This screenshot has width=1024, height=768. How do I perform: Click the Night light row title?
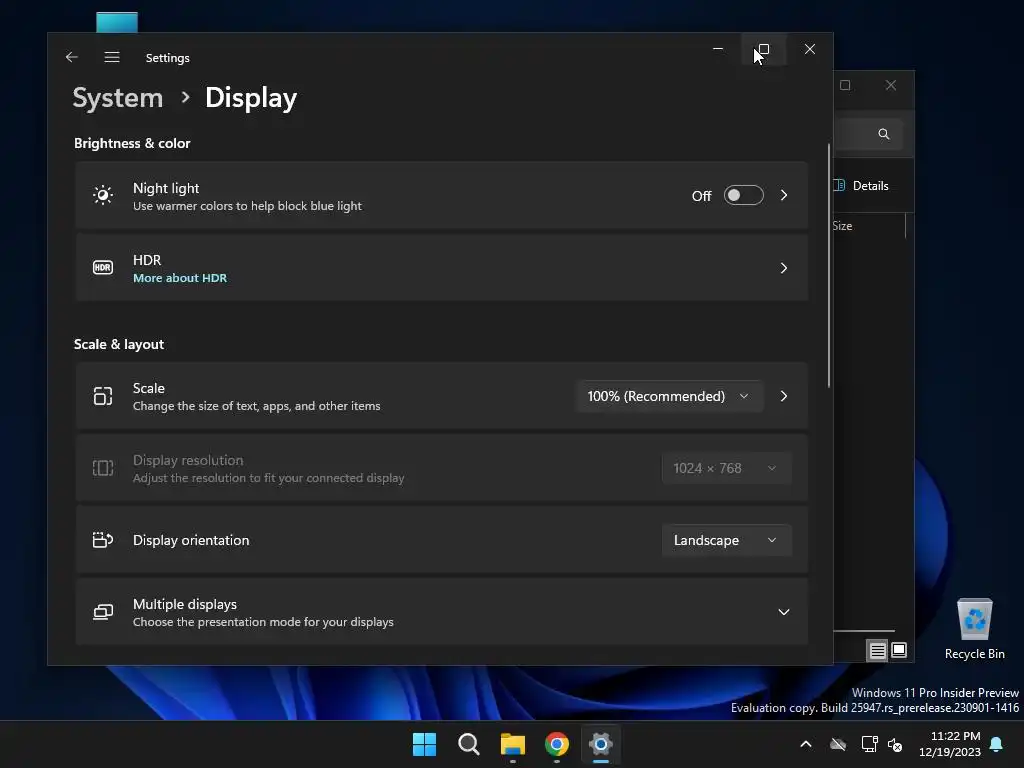[x=166, y=188]
